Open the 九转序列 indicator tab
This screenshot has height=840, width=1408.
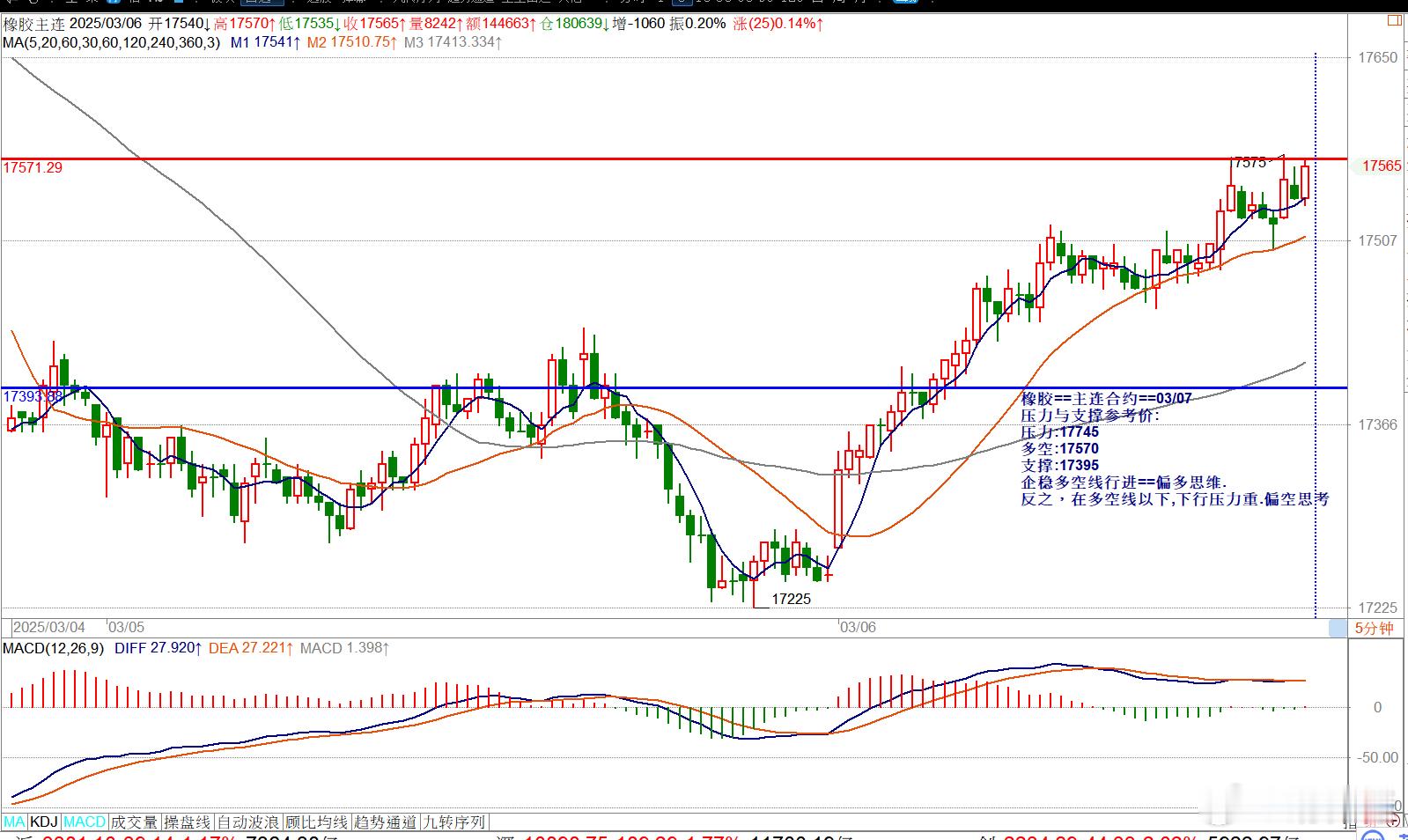[453, 822]
